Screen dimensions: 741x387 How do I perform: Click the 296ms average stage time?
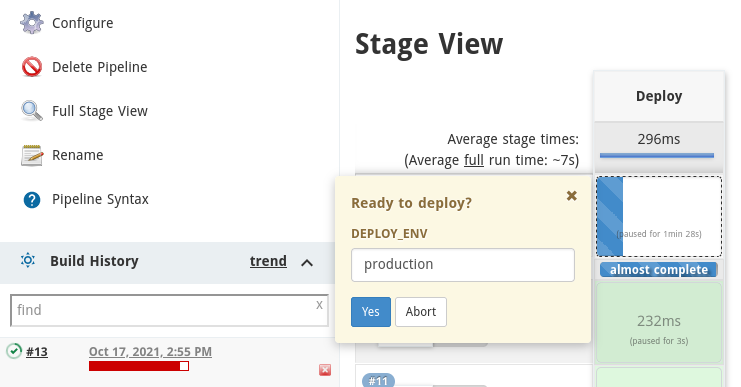click(659, 139)
